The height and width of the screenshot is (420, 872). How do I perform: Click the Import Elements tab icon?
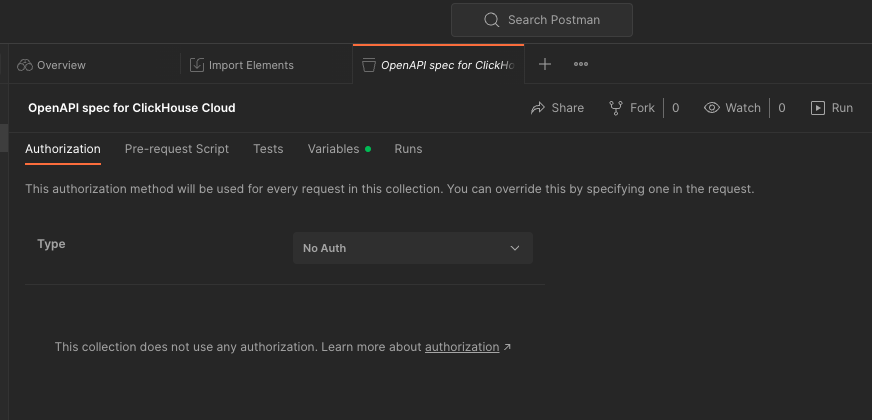click(197, 65)
